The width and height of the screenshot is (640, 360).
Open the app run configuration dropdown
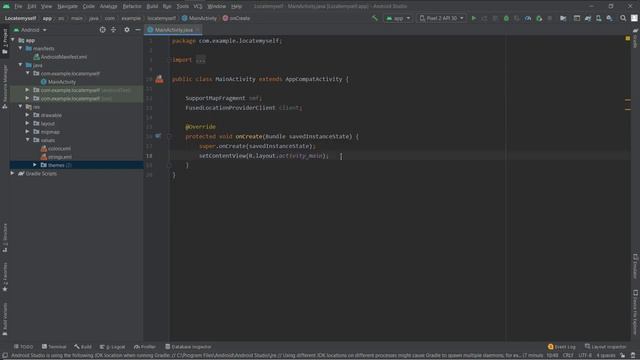pyautogui.click(x=398, y=18)
